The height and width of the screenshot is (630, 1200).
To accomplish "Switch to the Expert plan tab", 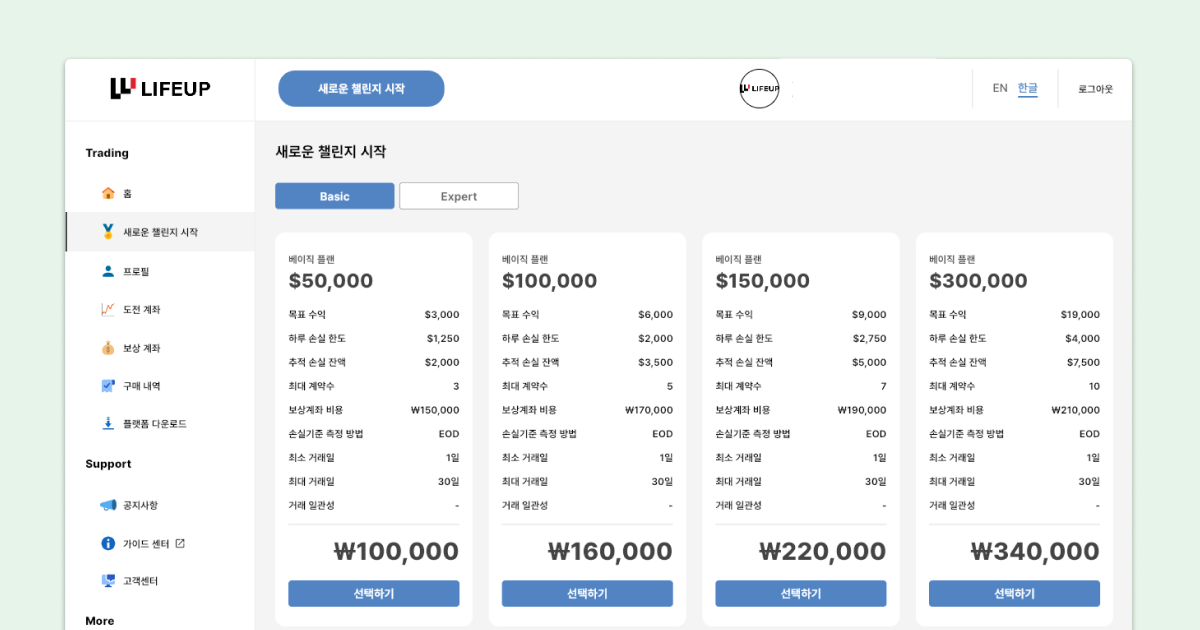I will point(459,196).
